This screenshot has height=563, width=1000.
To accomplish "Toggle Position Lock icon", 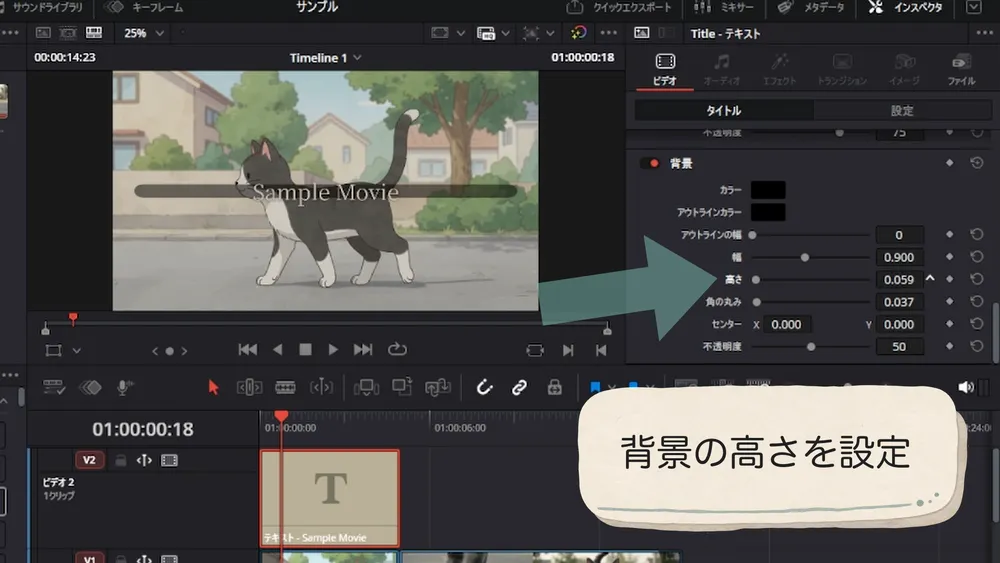I will [x=555, y=387].
